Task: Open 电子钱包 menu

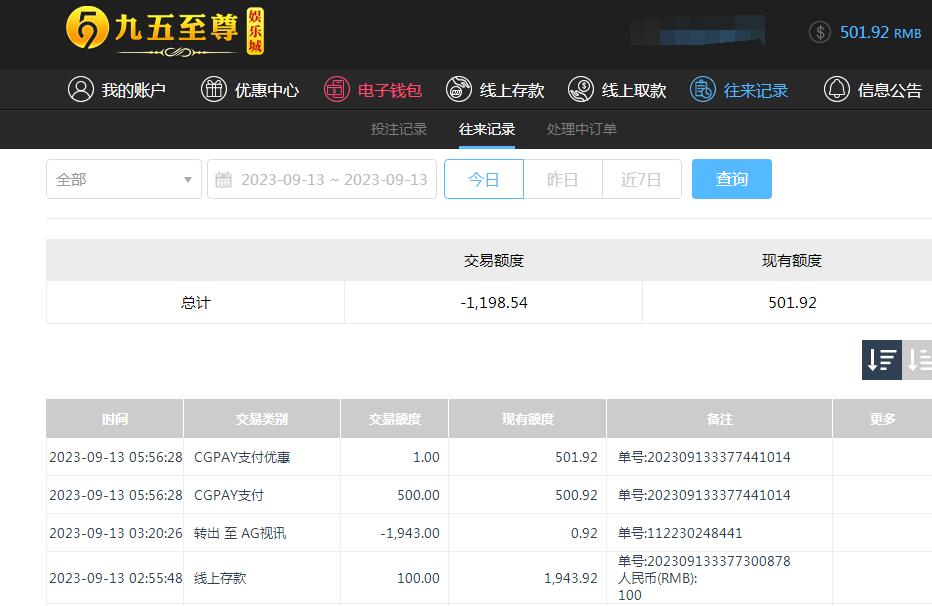Action: (373, 90)
